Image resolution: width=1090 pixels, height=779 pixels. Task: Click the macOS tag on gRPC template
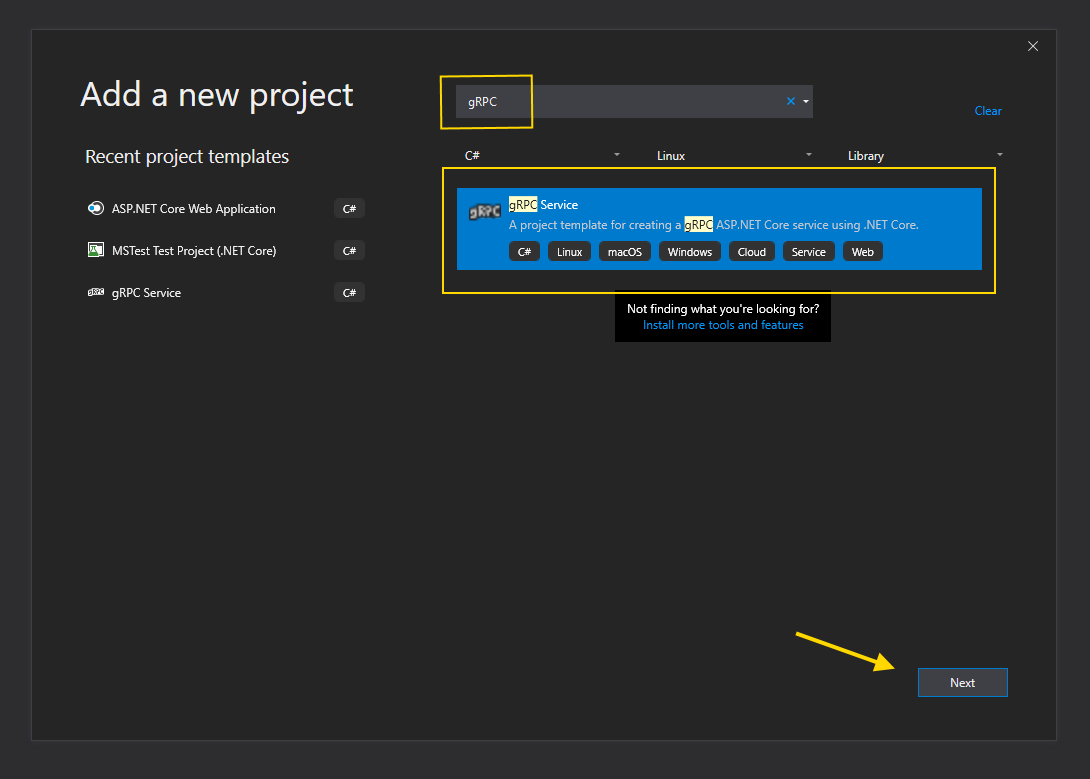click(x=624, y=252)
